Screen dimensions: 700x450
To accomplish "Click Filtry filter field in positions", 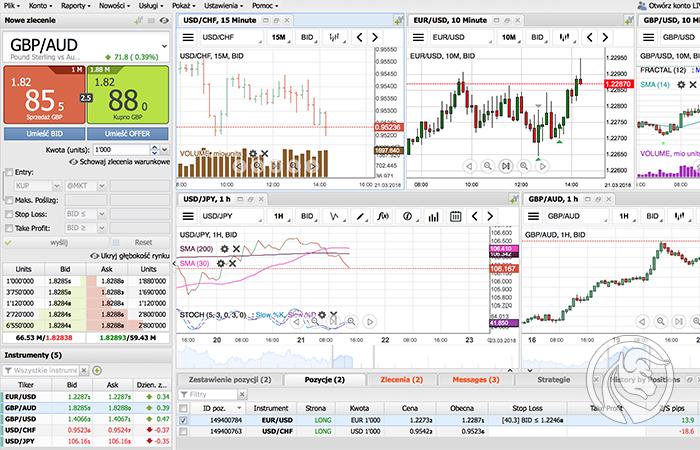I will 208,395.
